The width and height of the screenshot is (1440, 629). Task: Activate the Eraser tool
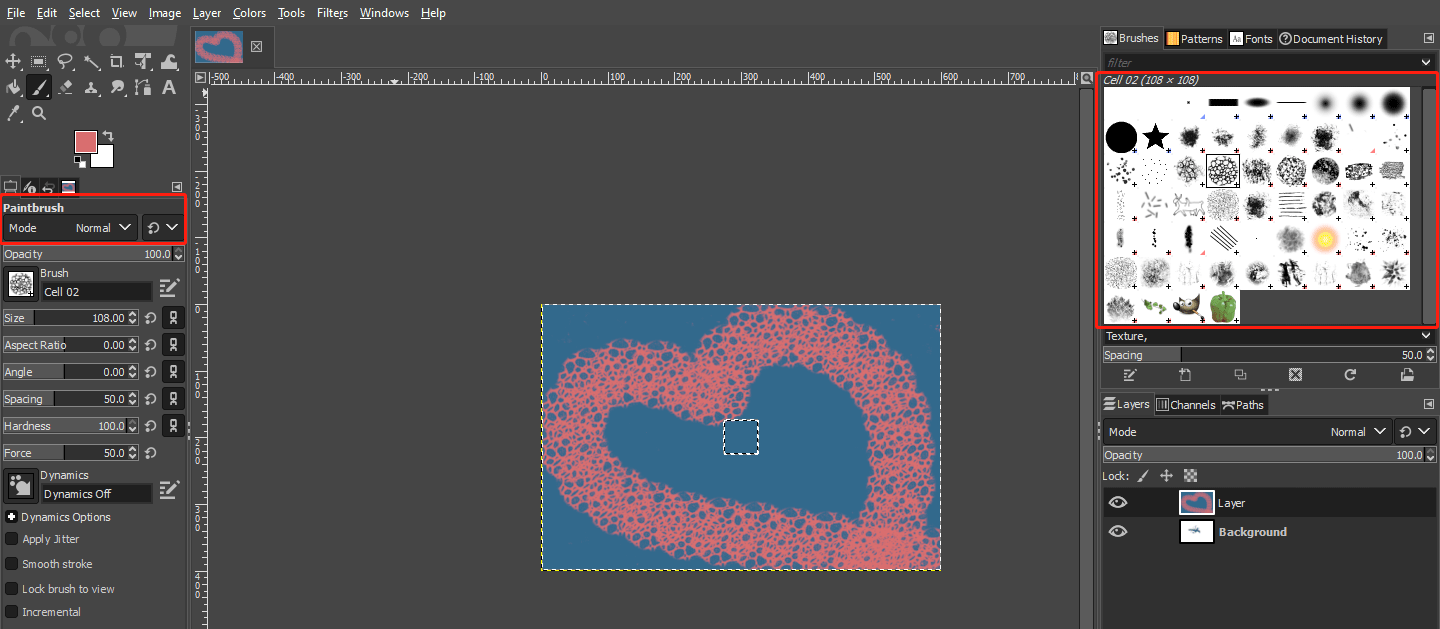tap(66, 87)
